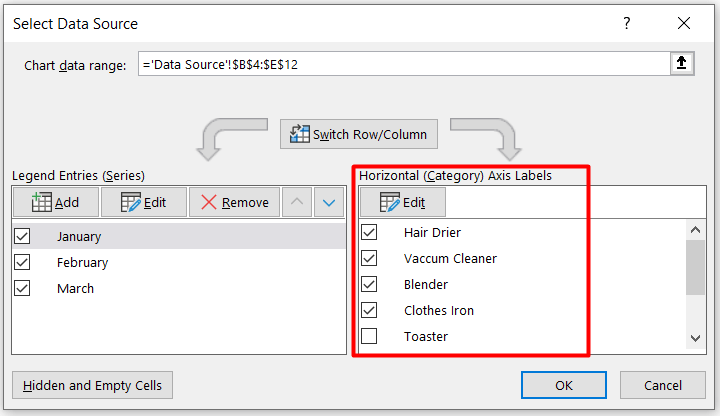720x416 pixels.
Task: Uncheck the January series checkbox
Action: click(x=23, y=236)
